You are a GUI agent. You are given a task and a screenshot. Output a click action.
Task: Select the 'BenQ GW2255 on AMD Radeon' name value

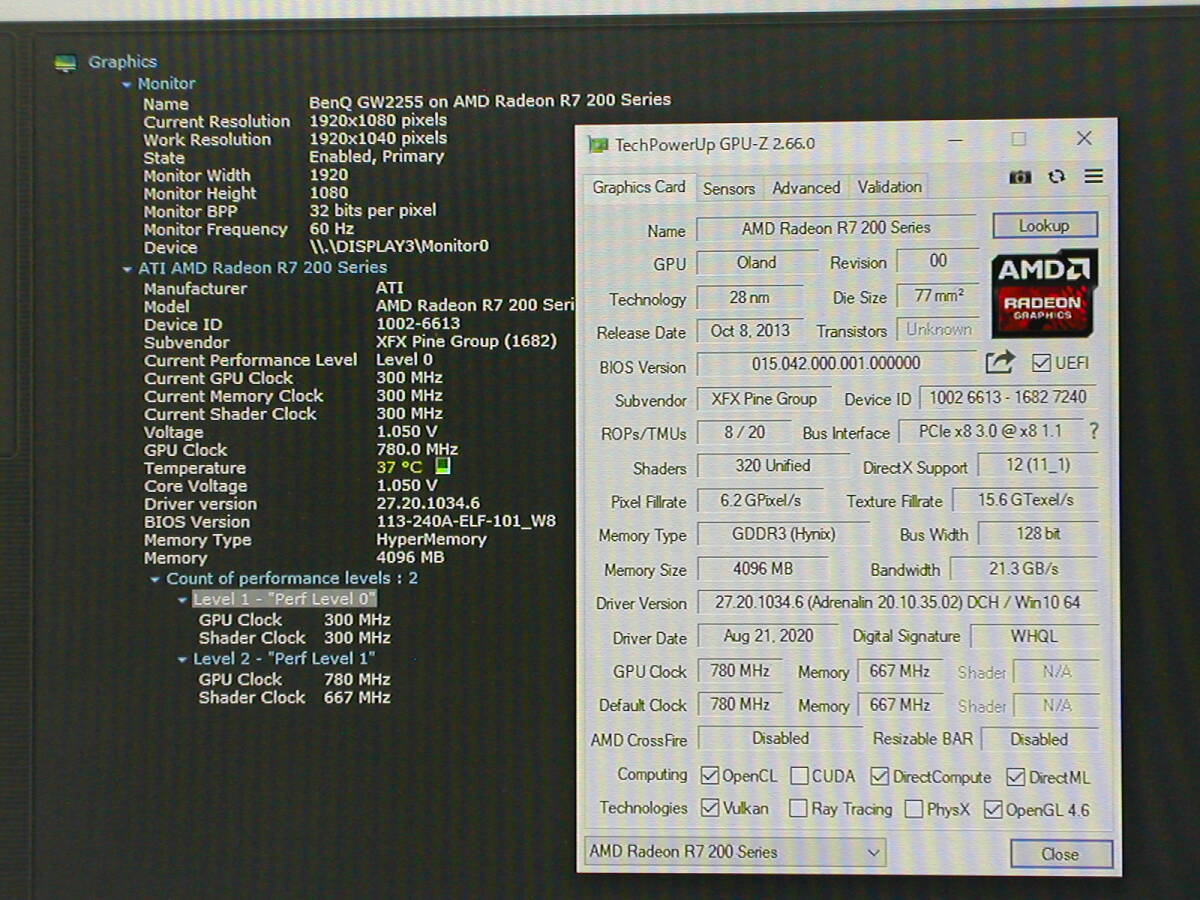(490, 100)
